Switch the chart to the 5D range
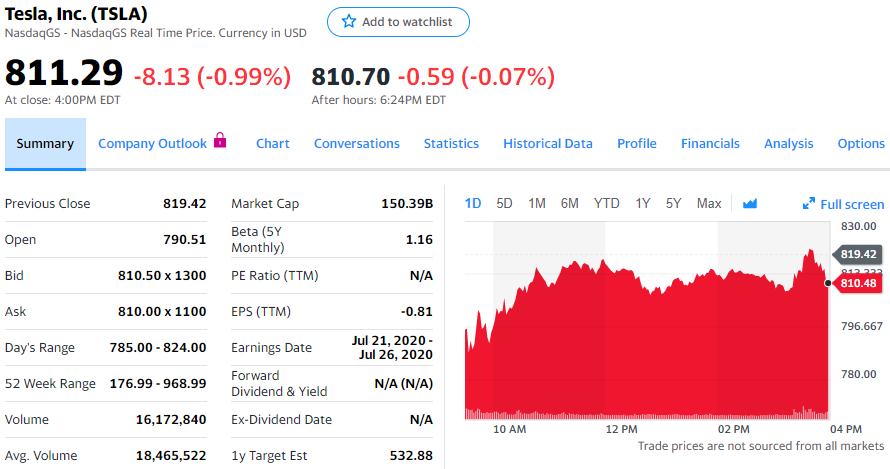The image size is (890, 469). [504, 203]
